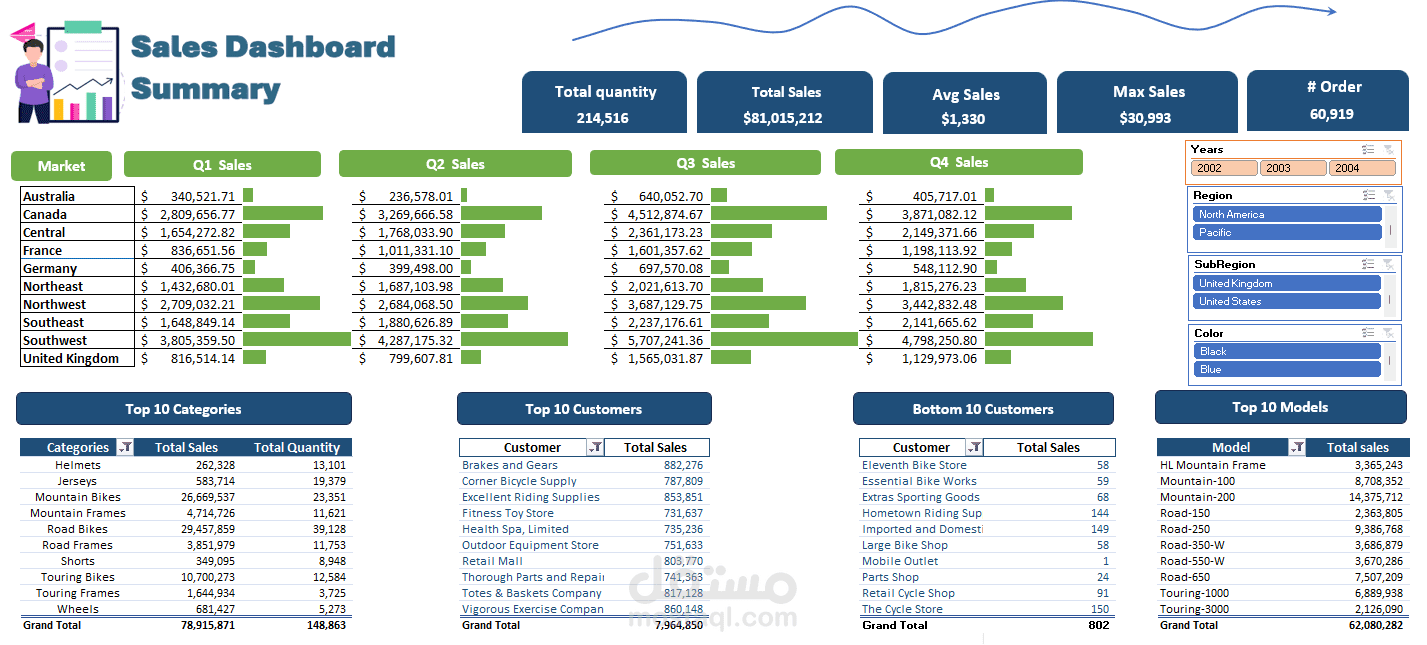Enable multi-select in the Years slicer
The image size is (1427, 645).
coord(1369,150)
